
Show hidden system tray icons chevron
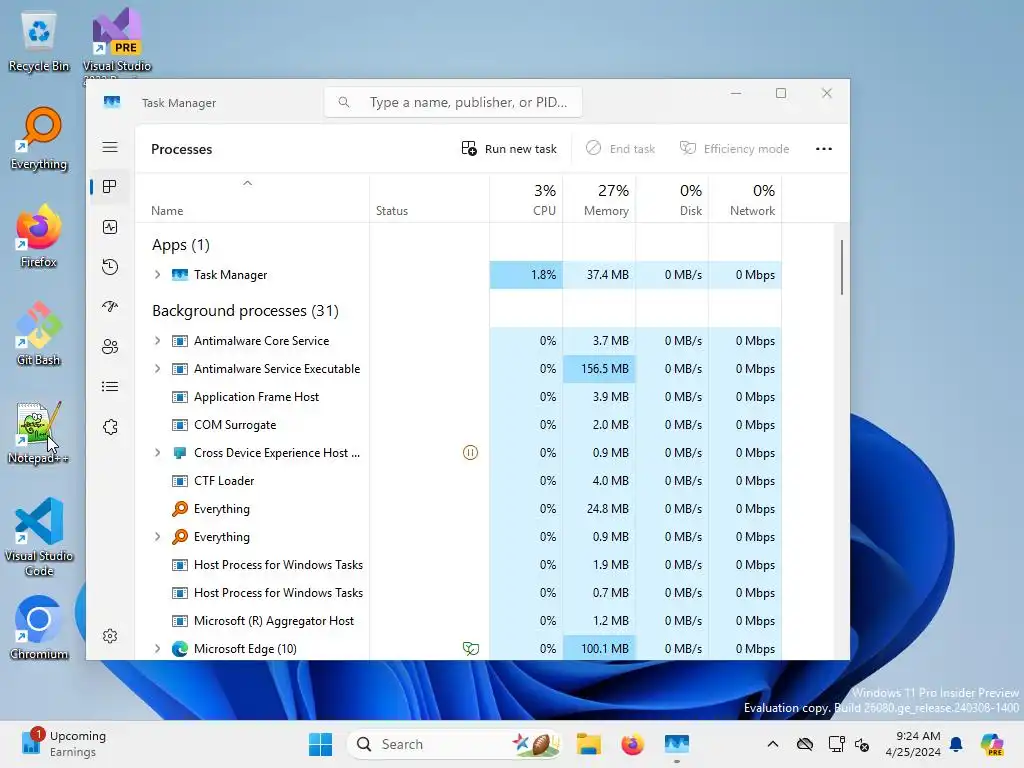773,744
